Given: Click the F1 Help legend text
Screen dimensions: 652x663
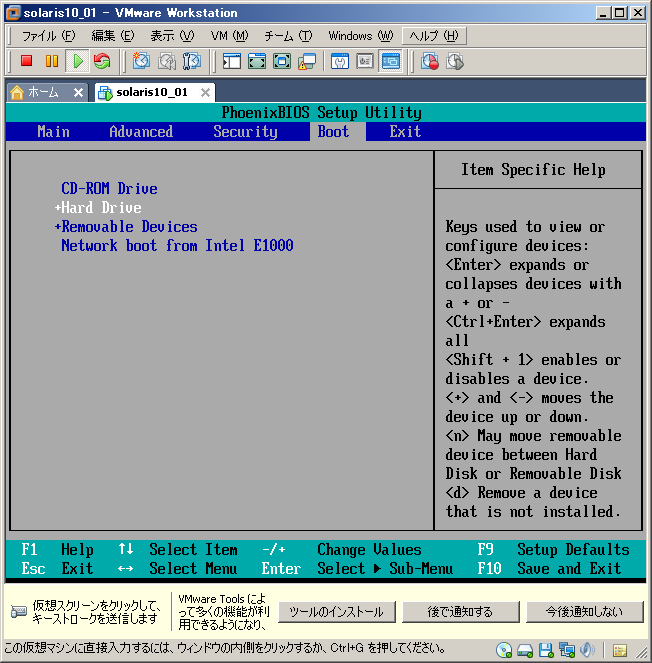Looking at the screenshot, I should coord(57,549).
